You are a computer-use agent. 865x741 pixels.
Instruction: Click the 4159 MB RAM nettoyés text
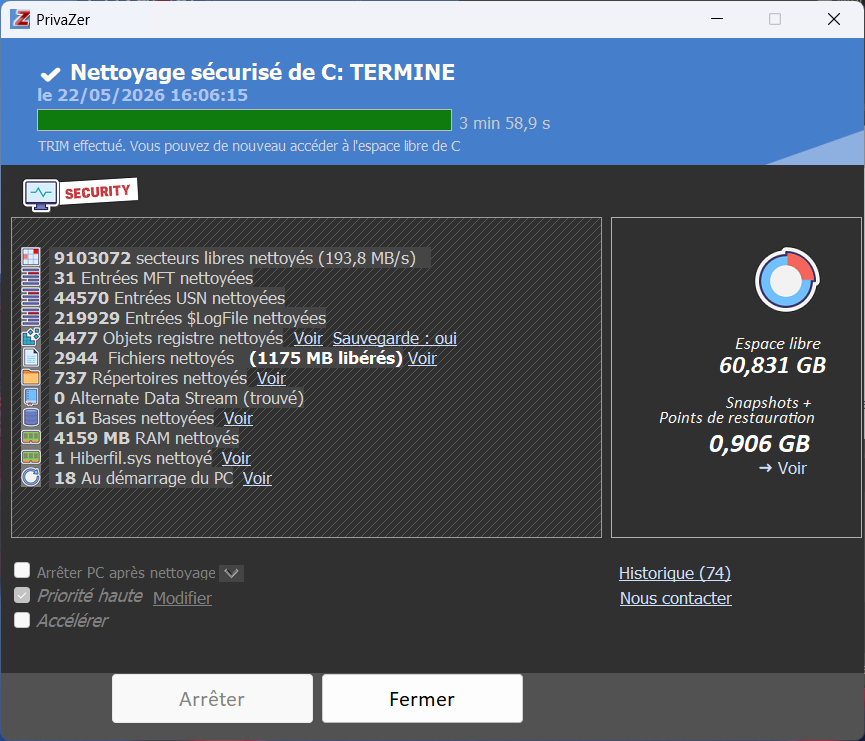[146, 438]
